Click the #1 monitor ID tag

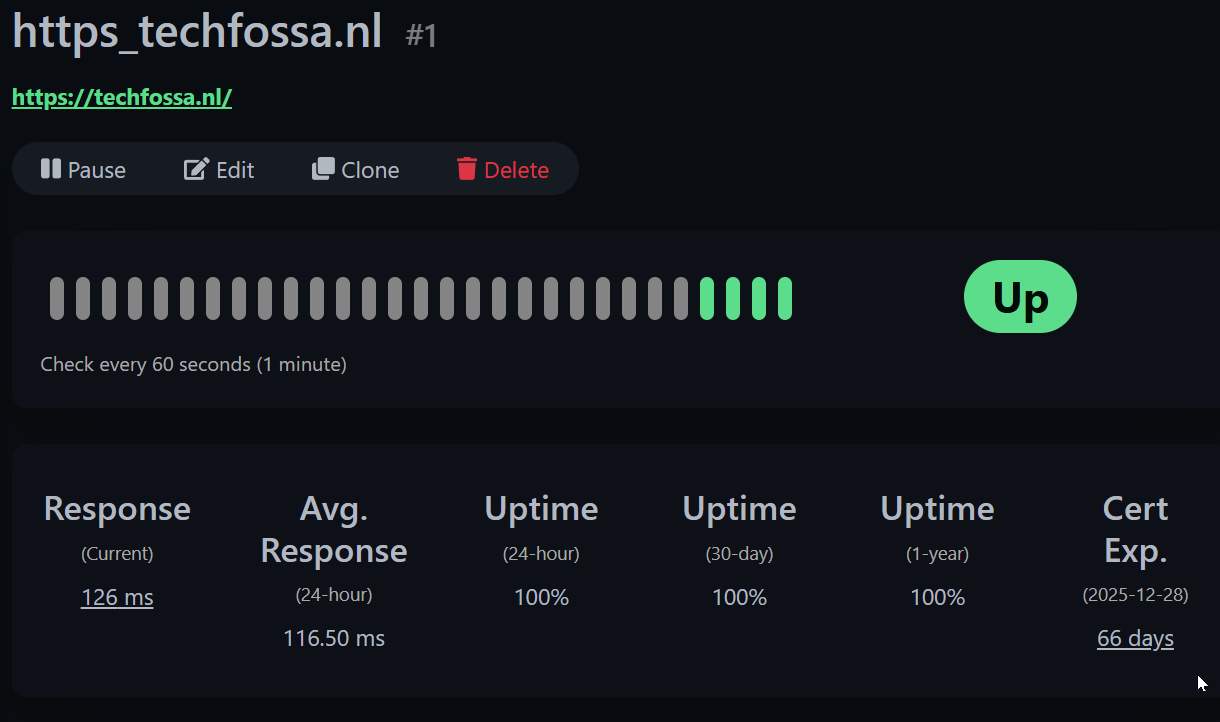coord(421,37)
